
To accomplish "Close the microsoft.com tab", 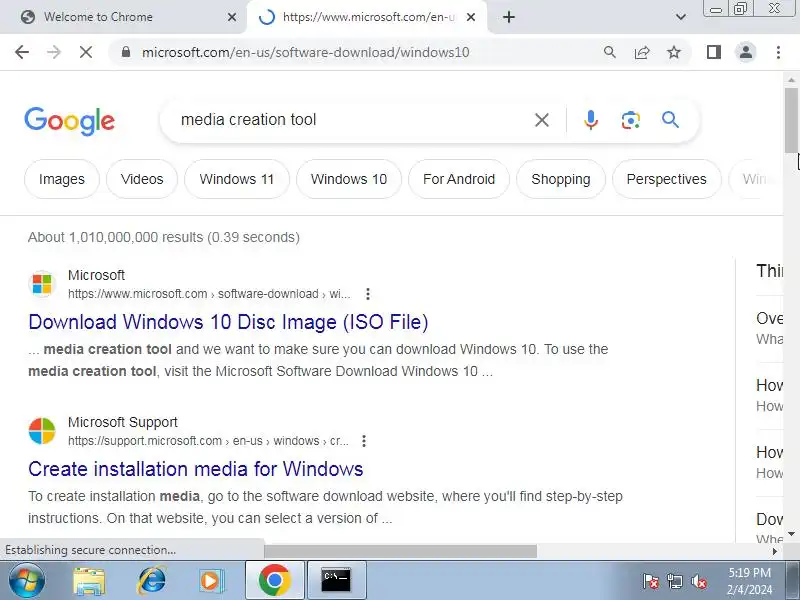I will (471, 17).
